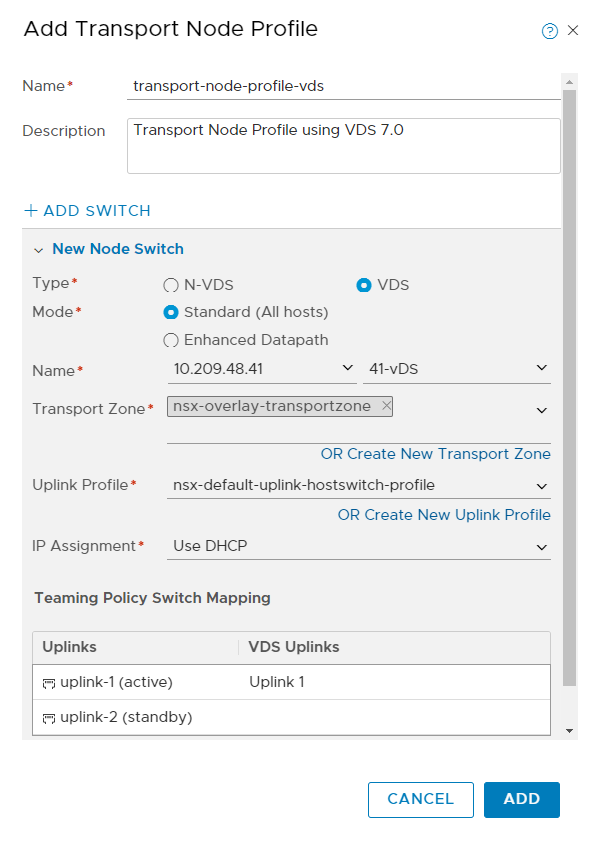Click the plus icon beside ADD SWITCH
This screenshot has width=594, height=842.
click(31, 210)
